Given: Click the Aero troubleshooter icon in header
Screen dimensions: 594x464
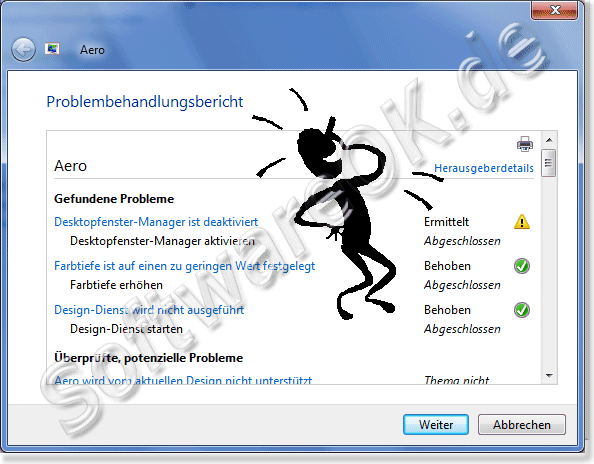Looking at the screenshot, I should click(x=52, y=49).
